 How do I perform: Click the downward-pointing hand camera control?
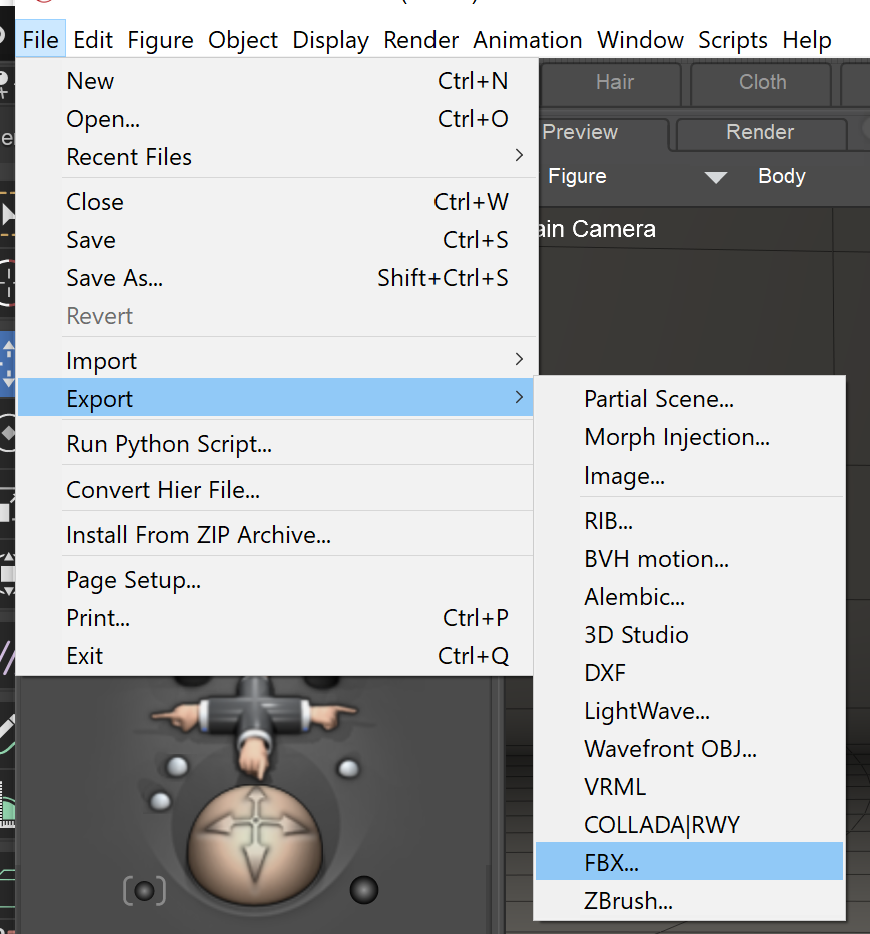pos(255,756)
